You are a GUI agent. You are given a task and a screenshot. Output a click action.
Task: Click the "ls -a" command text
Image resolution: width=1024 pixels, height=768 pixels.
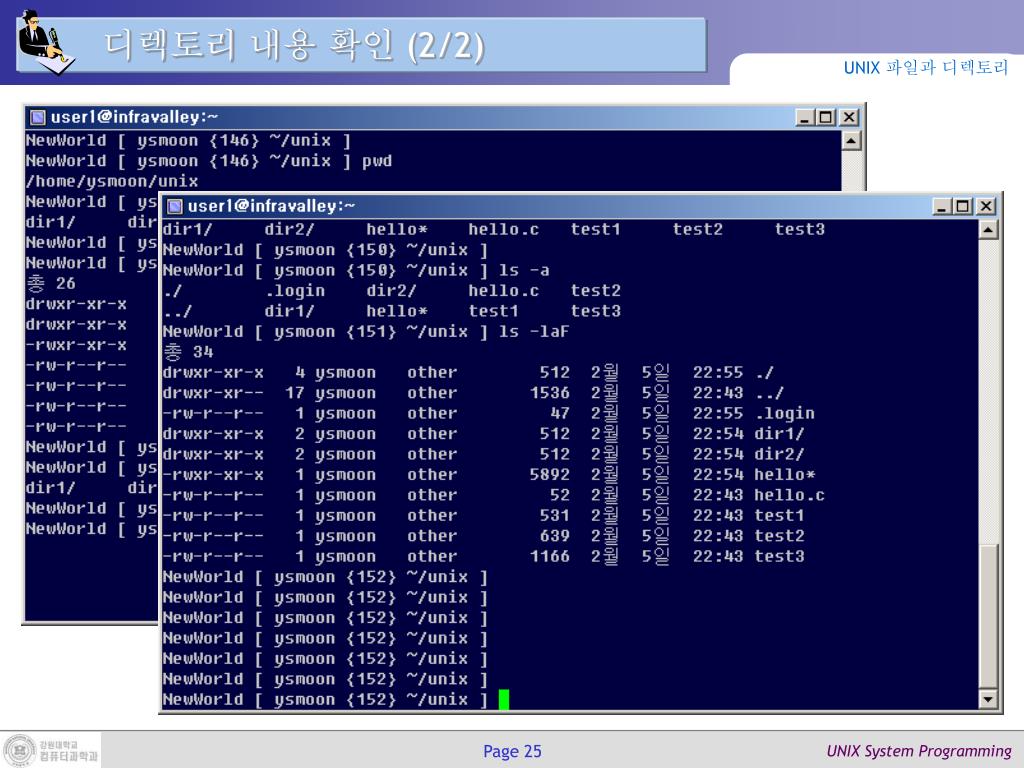point(524,270)
